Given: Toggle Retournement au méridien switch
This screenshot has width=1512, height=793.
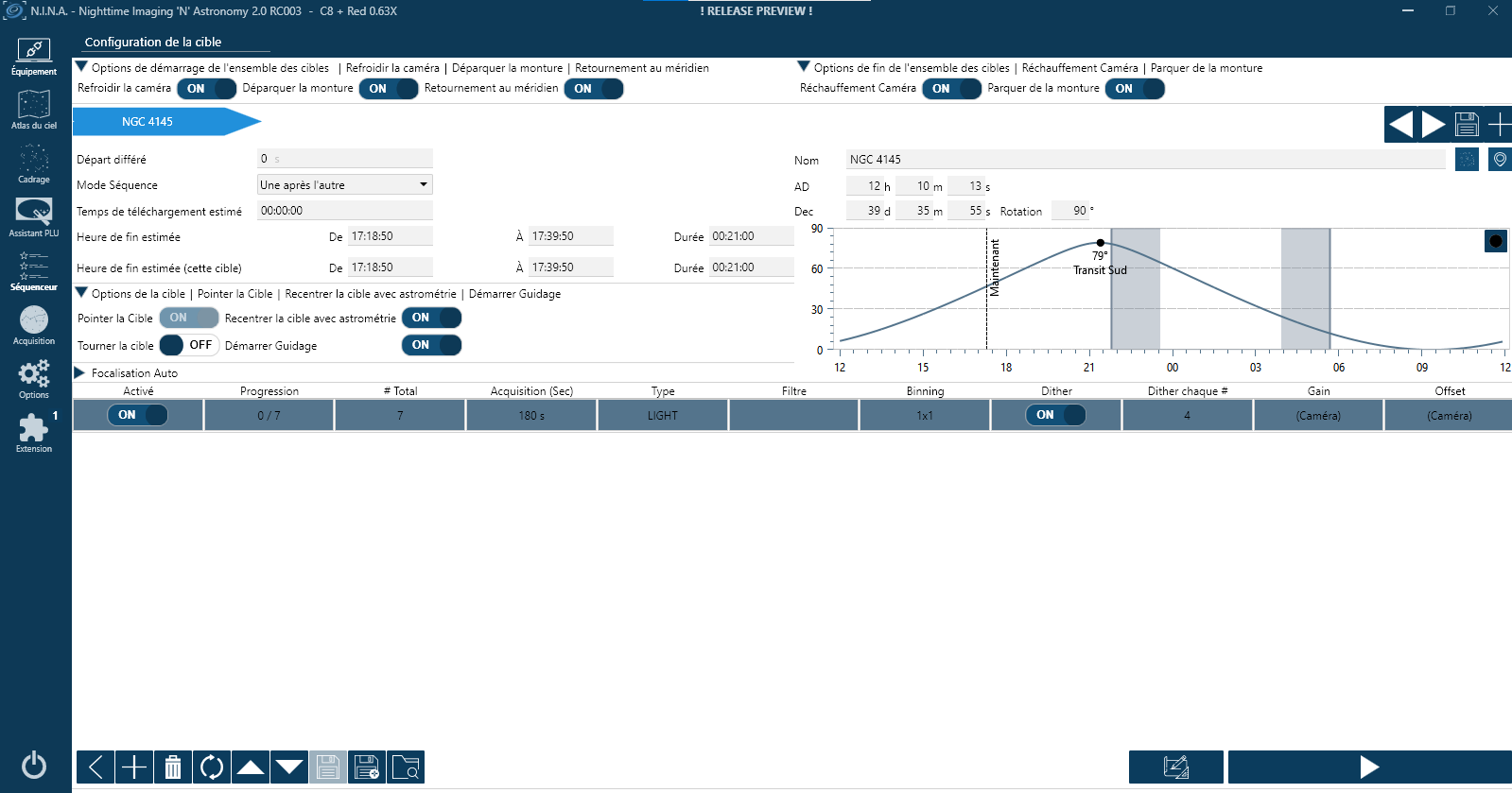Looking at the screenshot, I should (594, 89).
